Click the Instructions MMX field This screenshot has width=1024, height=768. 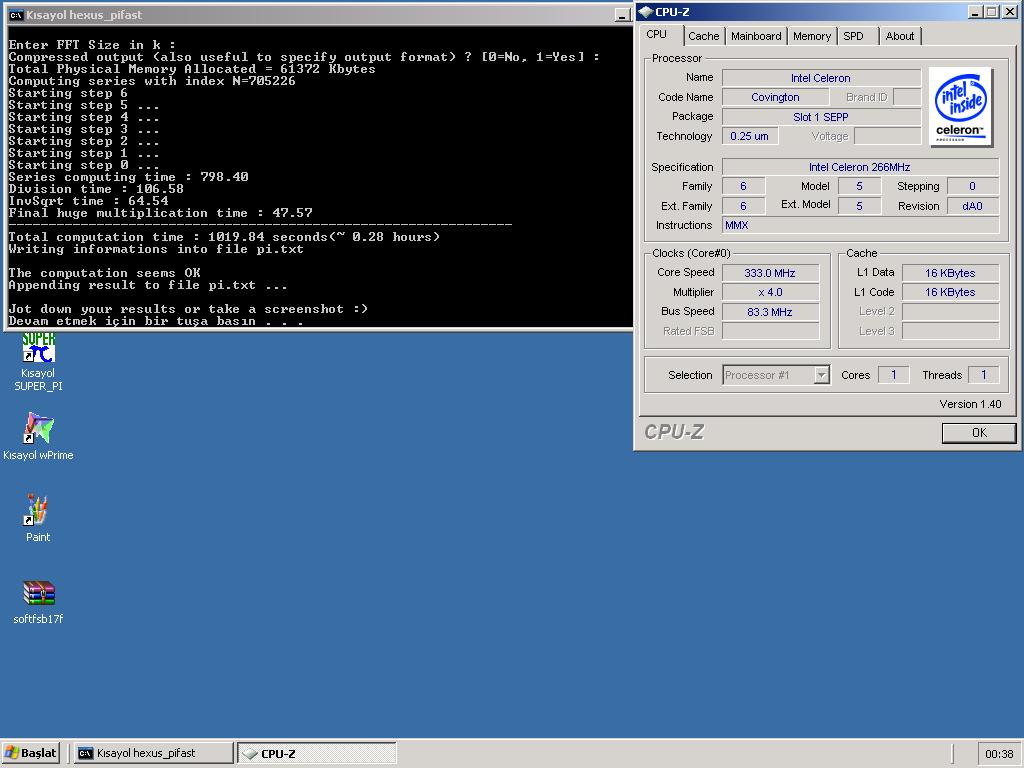860,225
